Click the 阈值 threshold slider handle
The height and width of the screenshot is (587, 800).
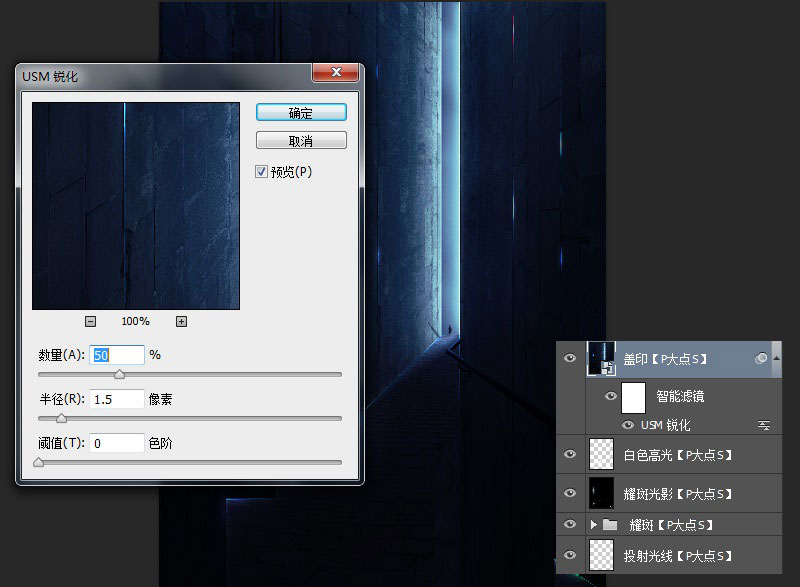pyautogui.click(x=38, y=463)
